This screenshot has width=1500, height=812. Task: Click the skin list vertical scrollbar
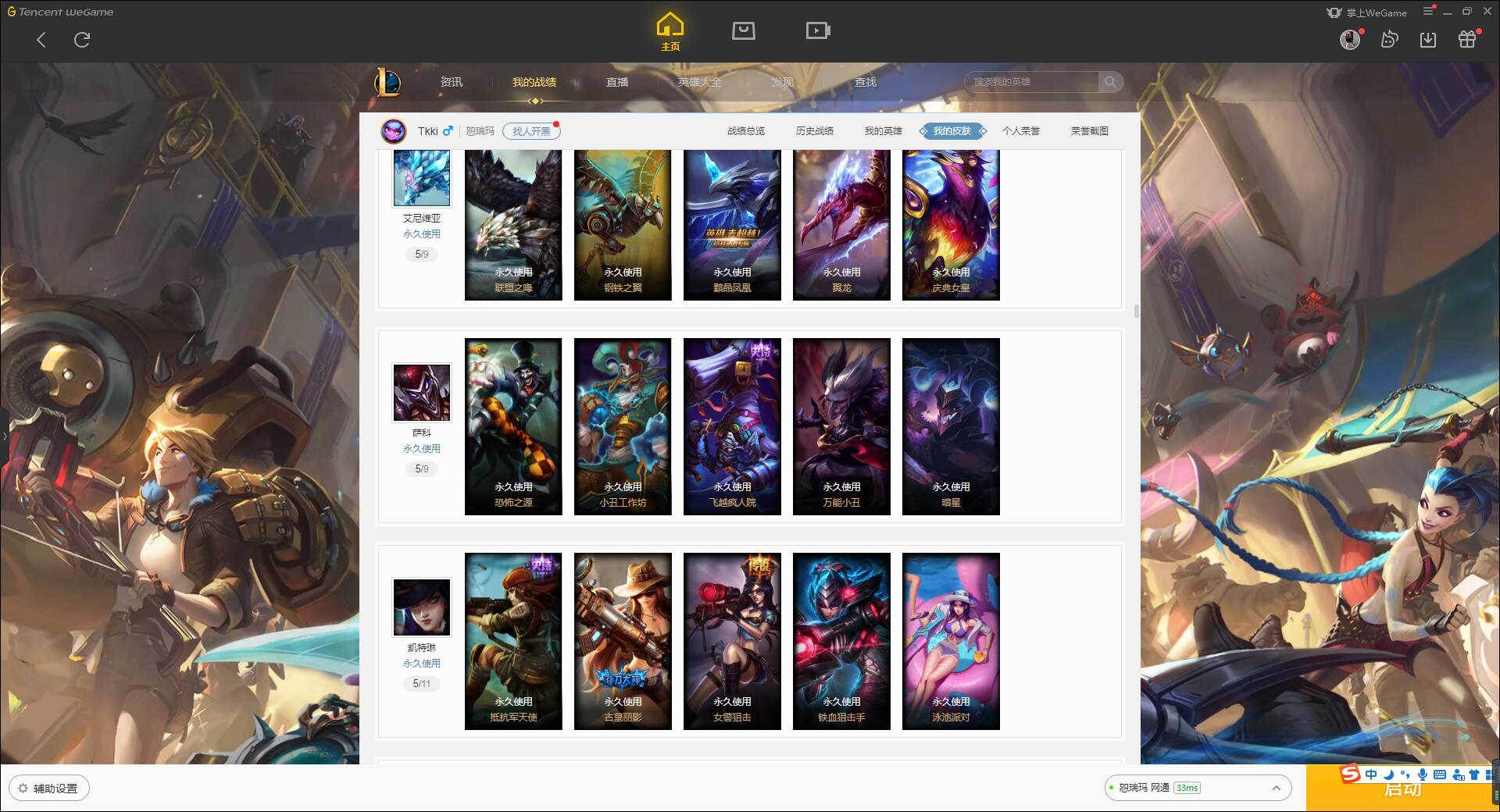coord(1136,311)
